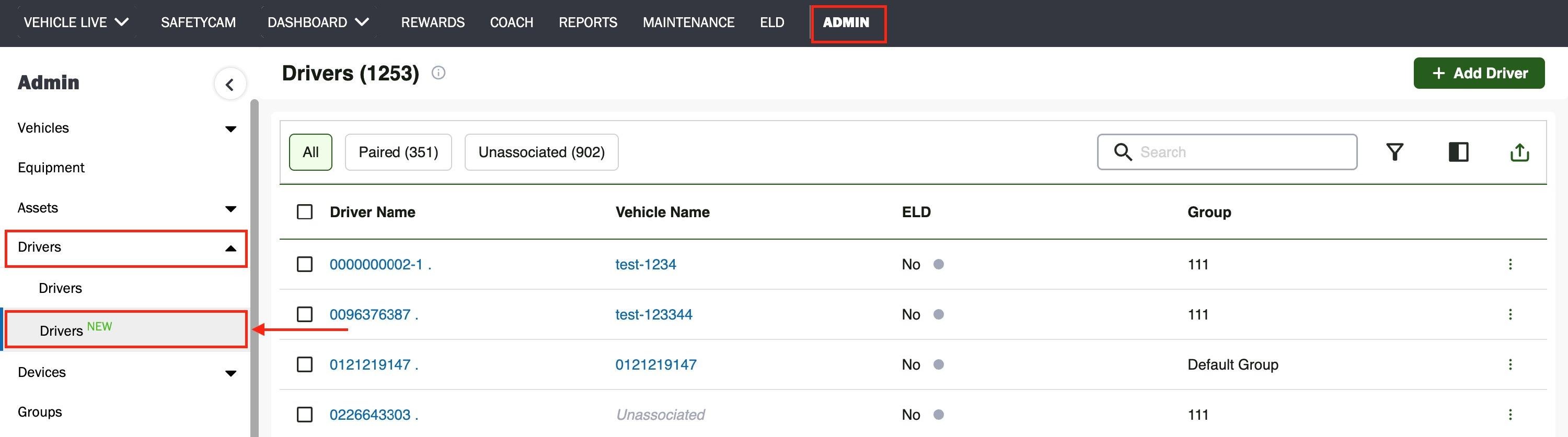Open the three-dot menu for driver 0121219147
The image size is (1568, 437).
tap(1510, 364)
